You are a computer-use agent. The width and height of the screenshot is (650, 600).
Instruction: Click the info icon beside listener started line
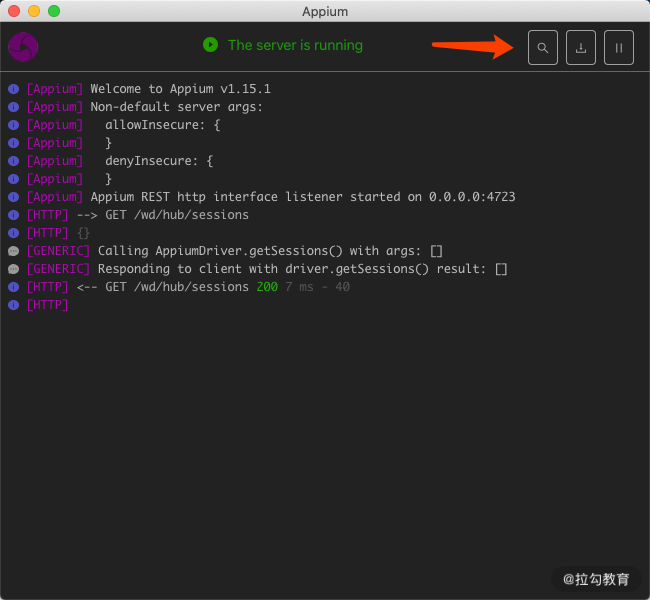14,197
